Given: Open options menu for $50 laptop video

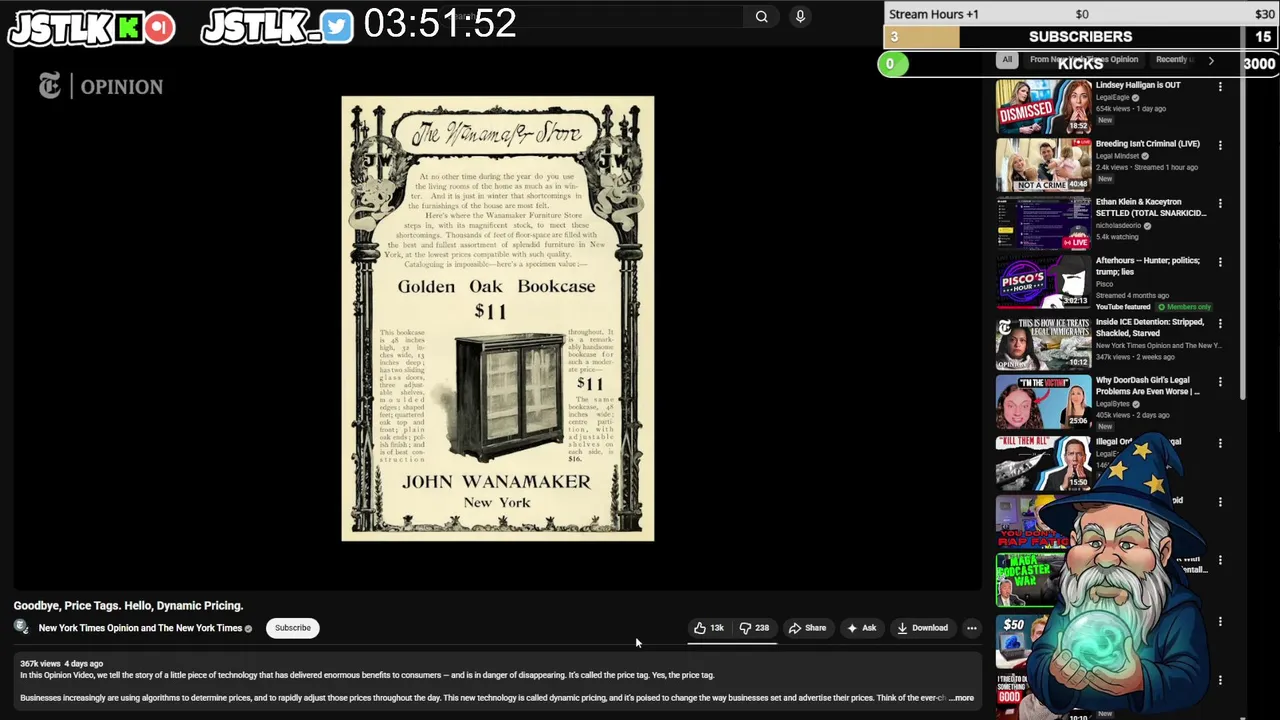Looking at the screenshot, I should click(x=1220, y=621).
